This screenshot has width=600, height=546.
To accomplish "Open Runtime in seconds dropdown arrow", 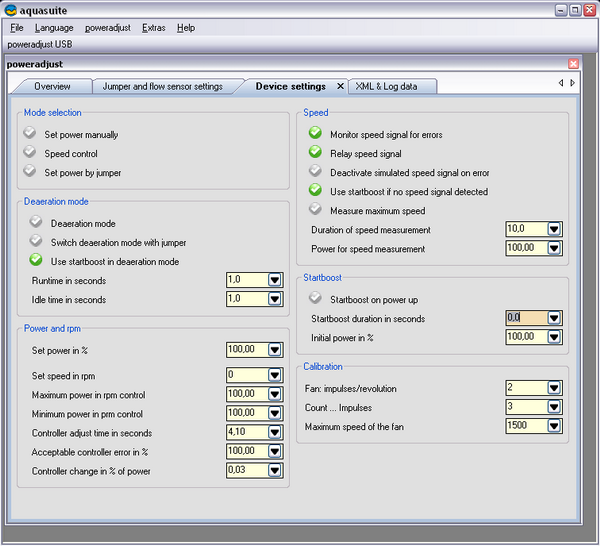I will coord(274,280).
